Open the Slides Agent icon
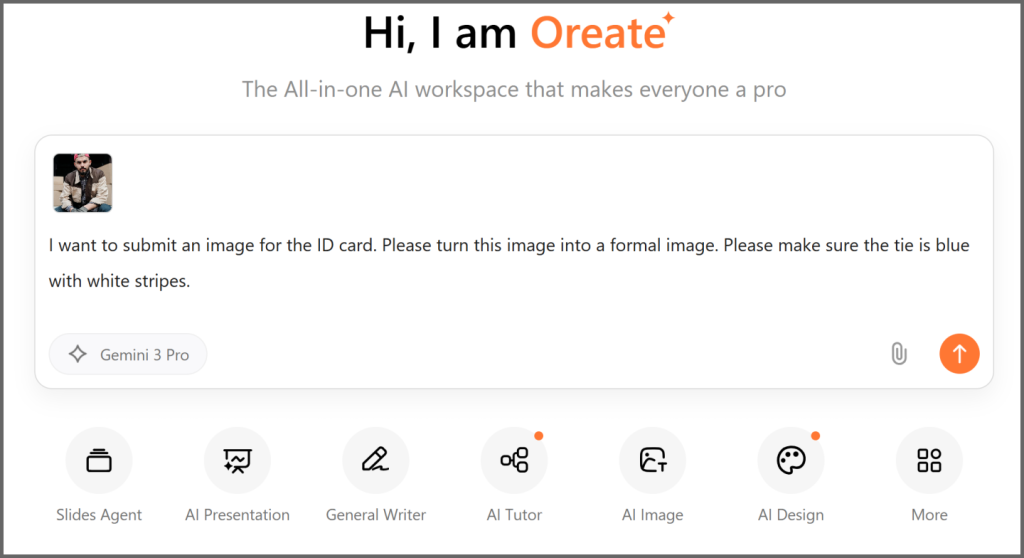This screenshot has height=558, width=1024. (x=99, y=460)
